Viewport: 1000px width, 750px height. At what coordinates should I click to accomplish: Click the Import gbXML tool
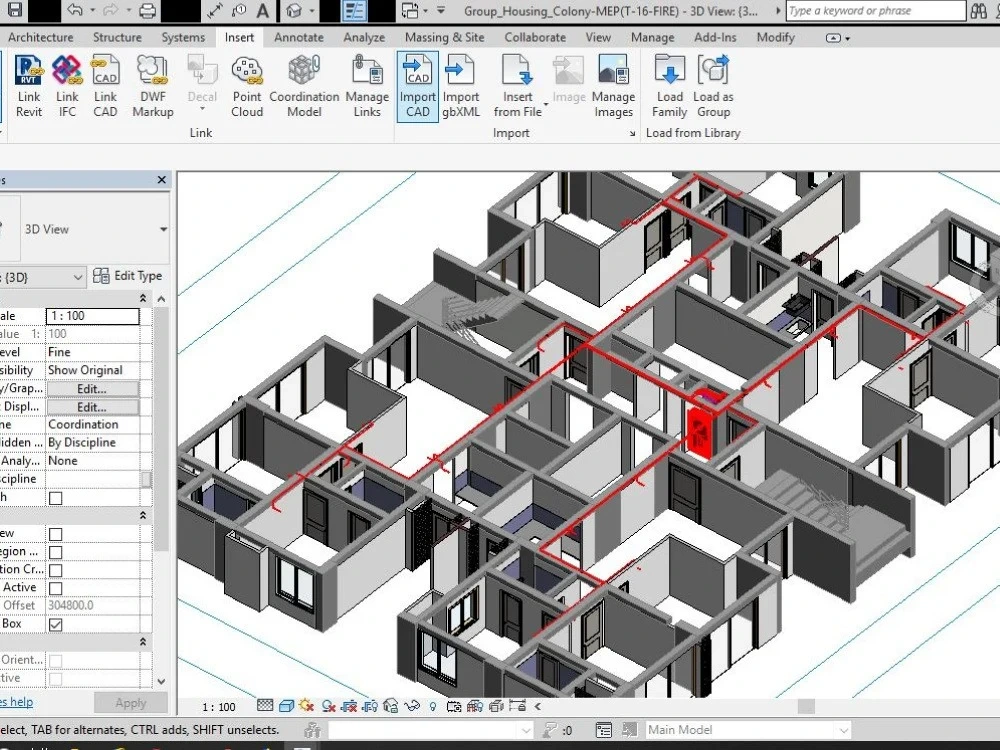click(x=460, y=87)
